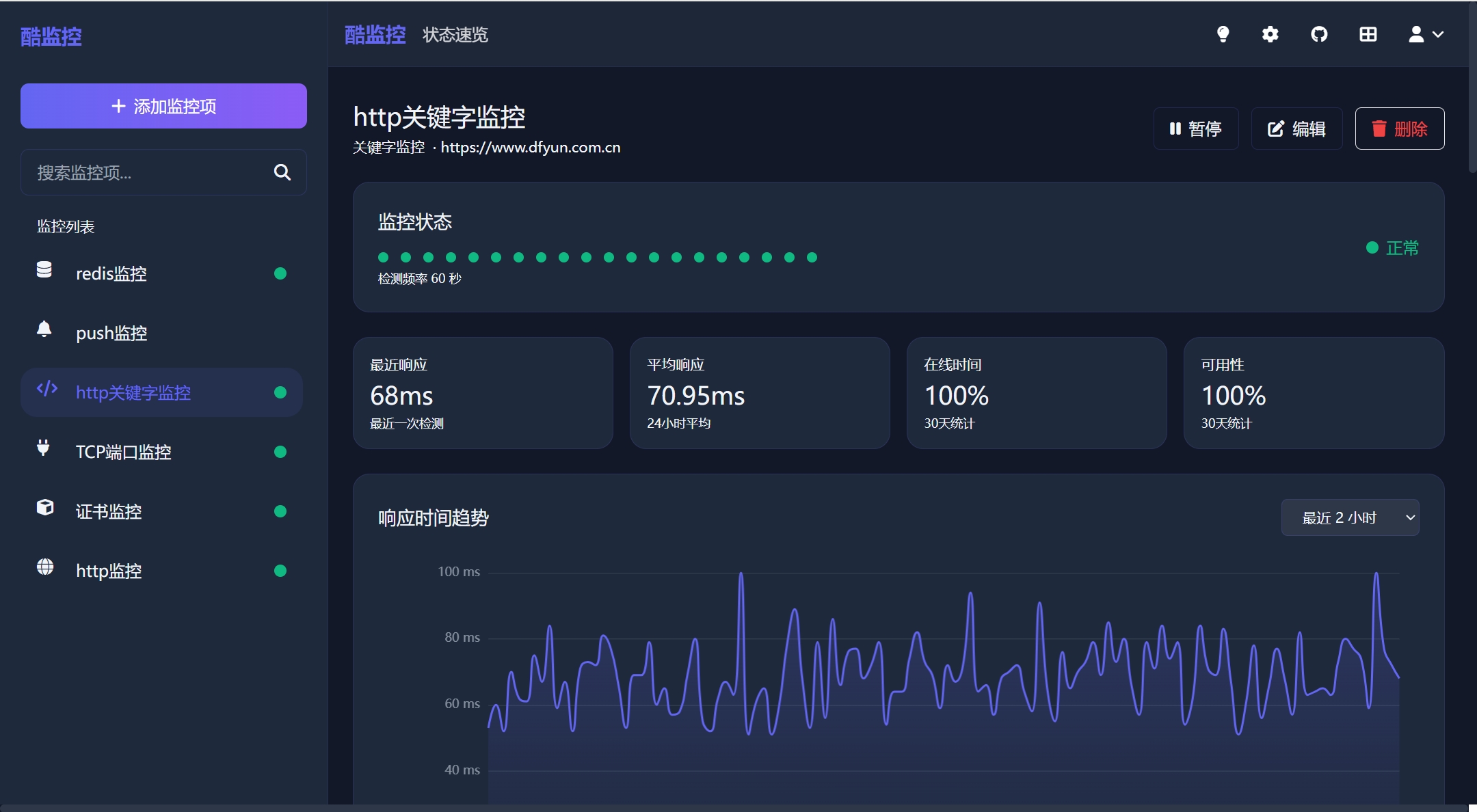Image resolution: width=1477 pixels, height=812 pixels.
Task: Click the 添加监控项 button
Action: pyautogui.click(x=163, y=106)
